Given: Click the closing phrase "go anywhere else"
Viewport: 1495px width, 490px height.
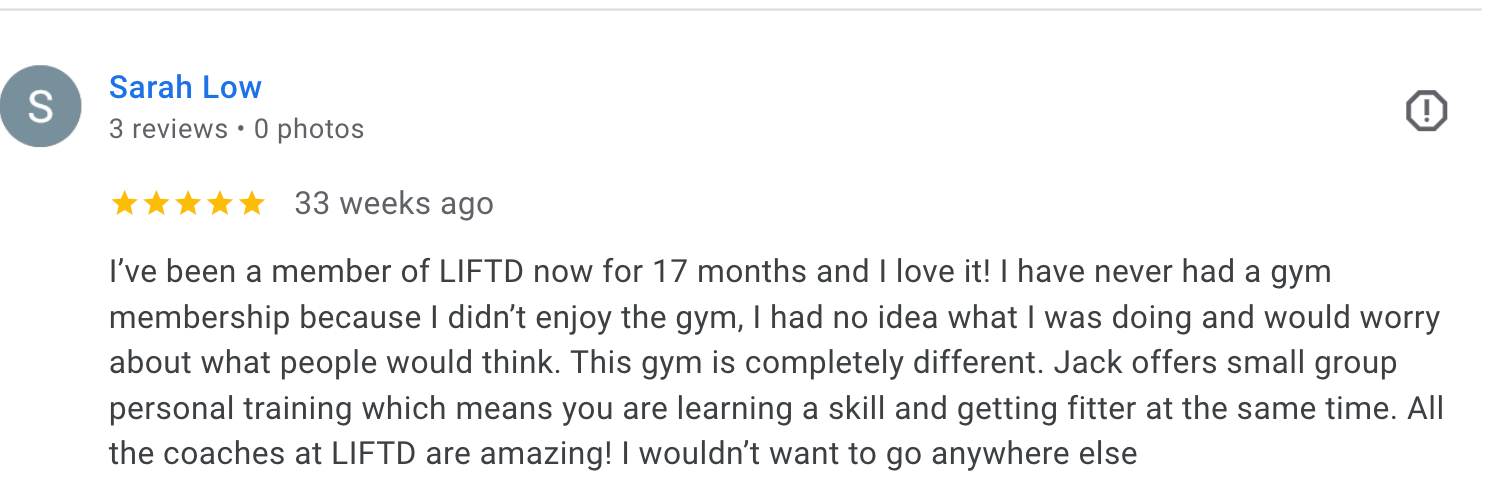Looking at the screenshot, I should 1034,454.
